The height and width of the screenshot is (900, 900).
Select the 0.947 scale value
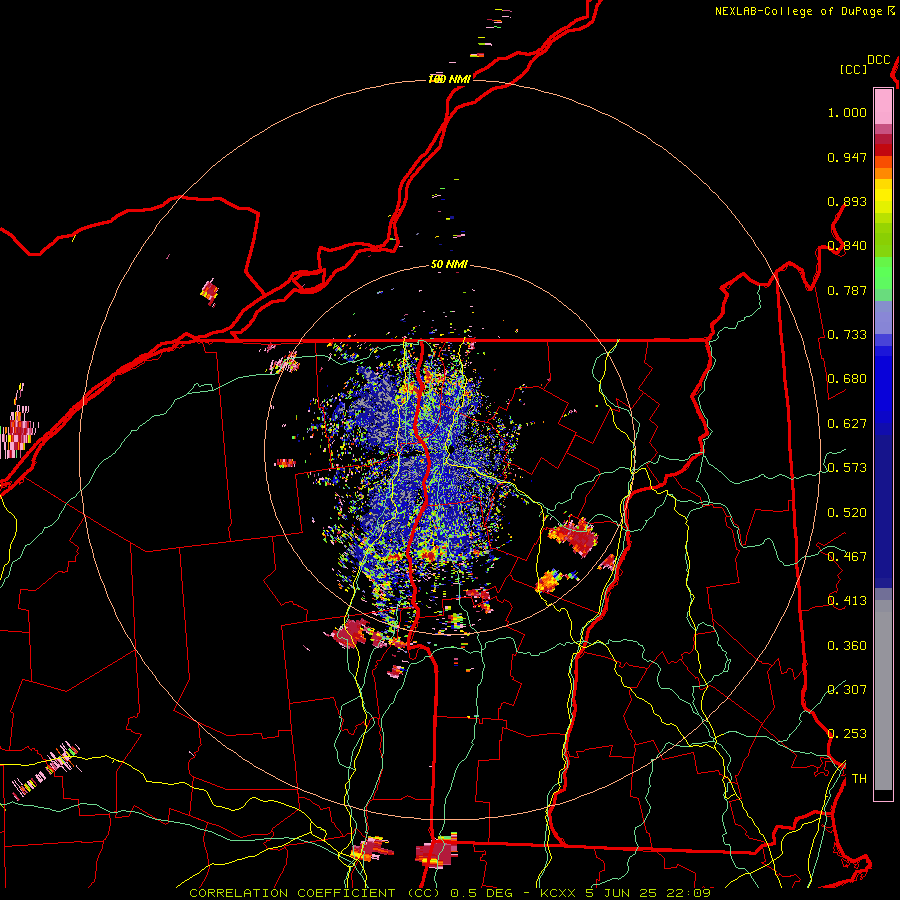click(847, 157)
